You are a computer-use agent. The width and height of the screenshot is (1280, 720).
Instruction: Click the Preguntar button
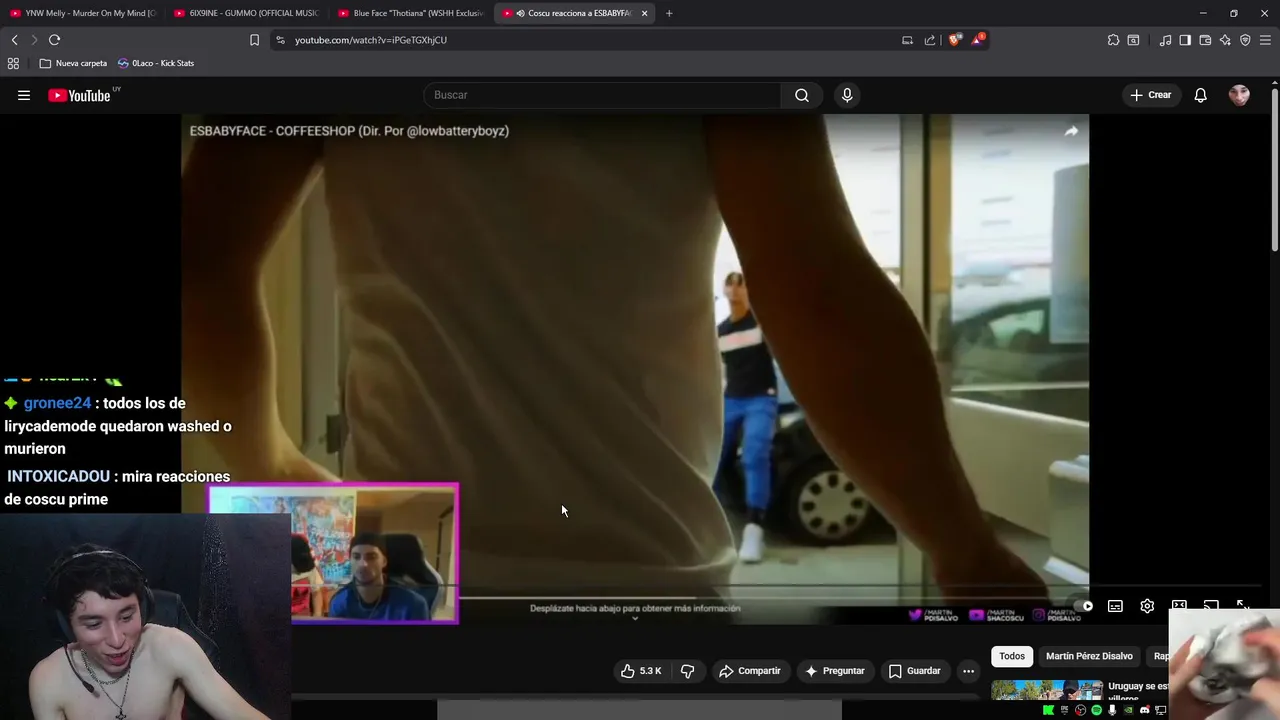coord(835,671)
